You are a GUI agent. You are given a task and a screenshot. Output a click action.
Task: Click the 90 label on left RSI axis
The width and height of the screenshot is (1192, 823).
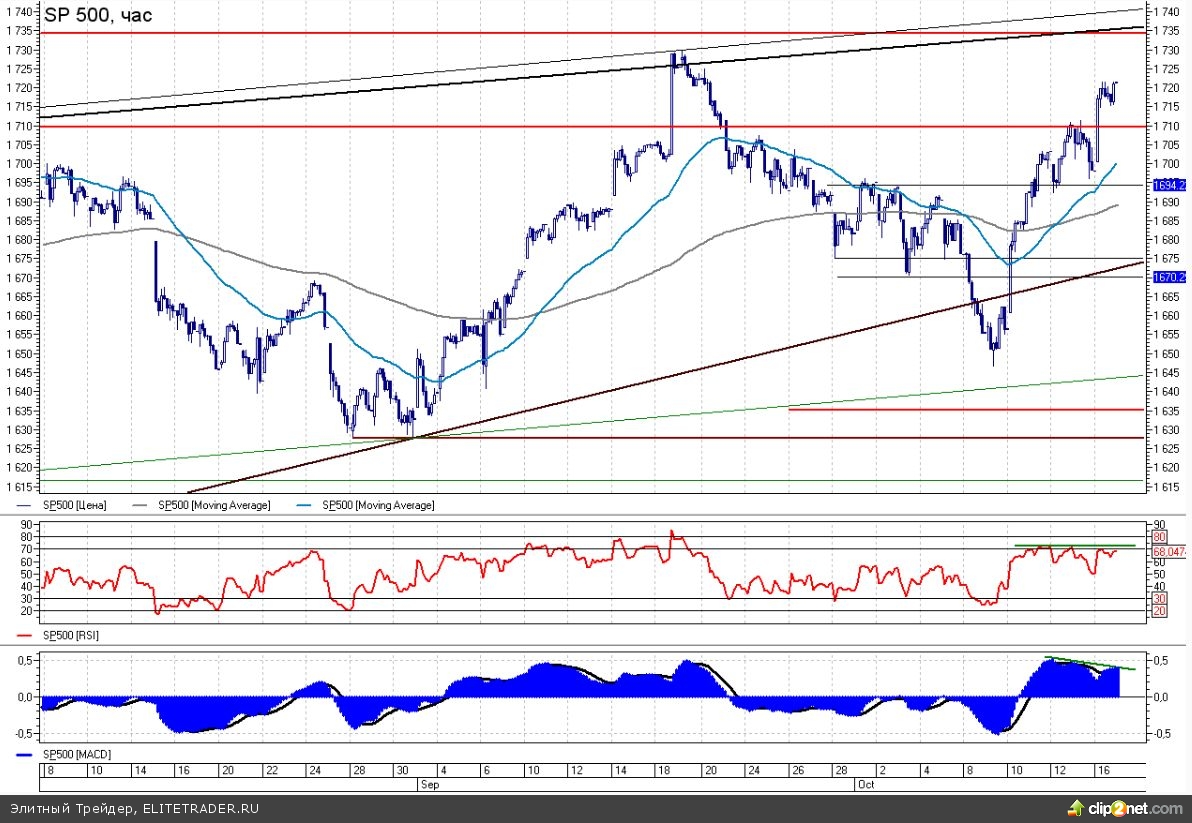click(26, 524)
